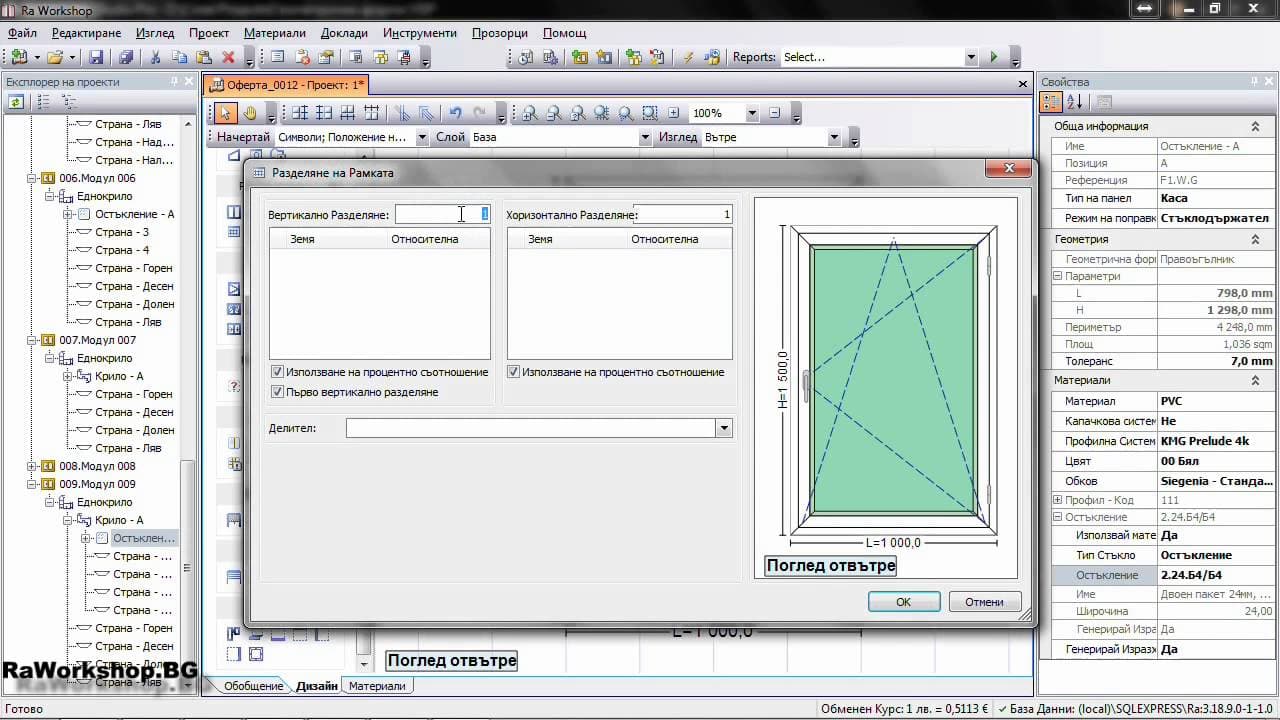This screenshot has width=1280, height=720.
Task: Expand the 008.Модул 008 tree node
Action: point(32,466)
